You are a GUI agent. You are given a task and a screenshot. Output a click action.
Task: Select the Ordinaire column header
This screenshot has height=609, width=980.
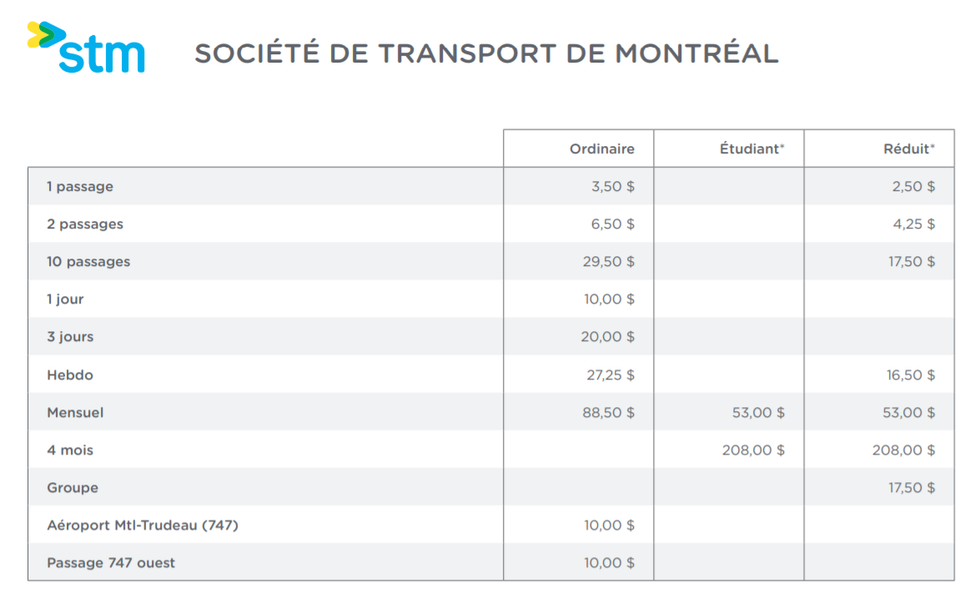point(602,149)
